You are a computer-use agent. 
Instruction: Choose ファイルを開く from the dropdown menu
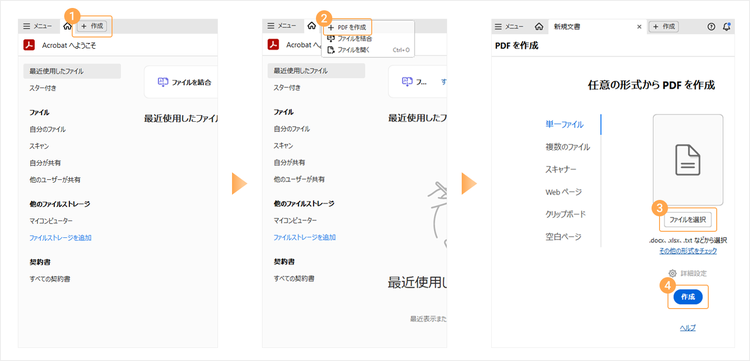point(368,50)
